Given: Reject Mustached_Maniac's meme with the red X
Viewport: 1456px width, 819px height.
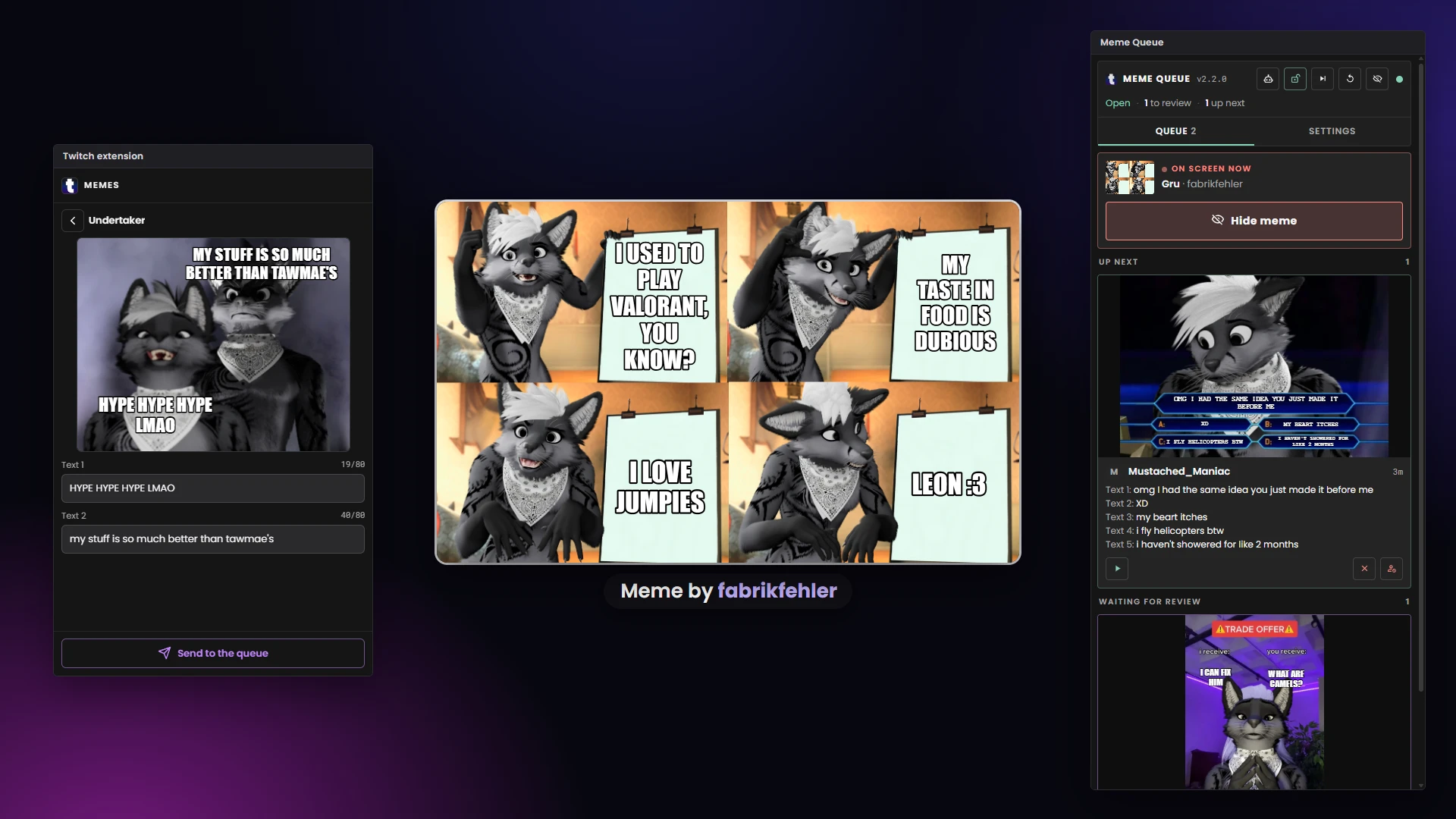Looking at the screenshot, I should (1364, 569).
